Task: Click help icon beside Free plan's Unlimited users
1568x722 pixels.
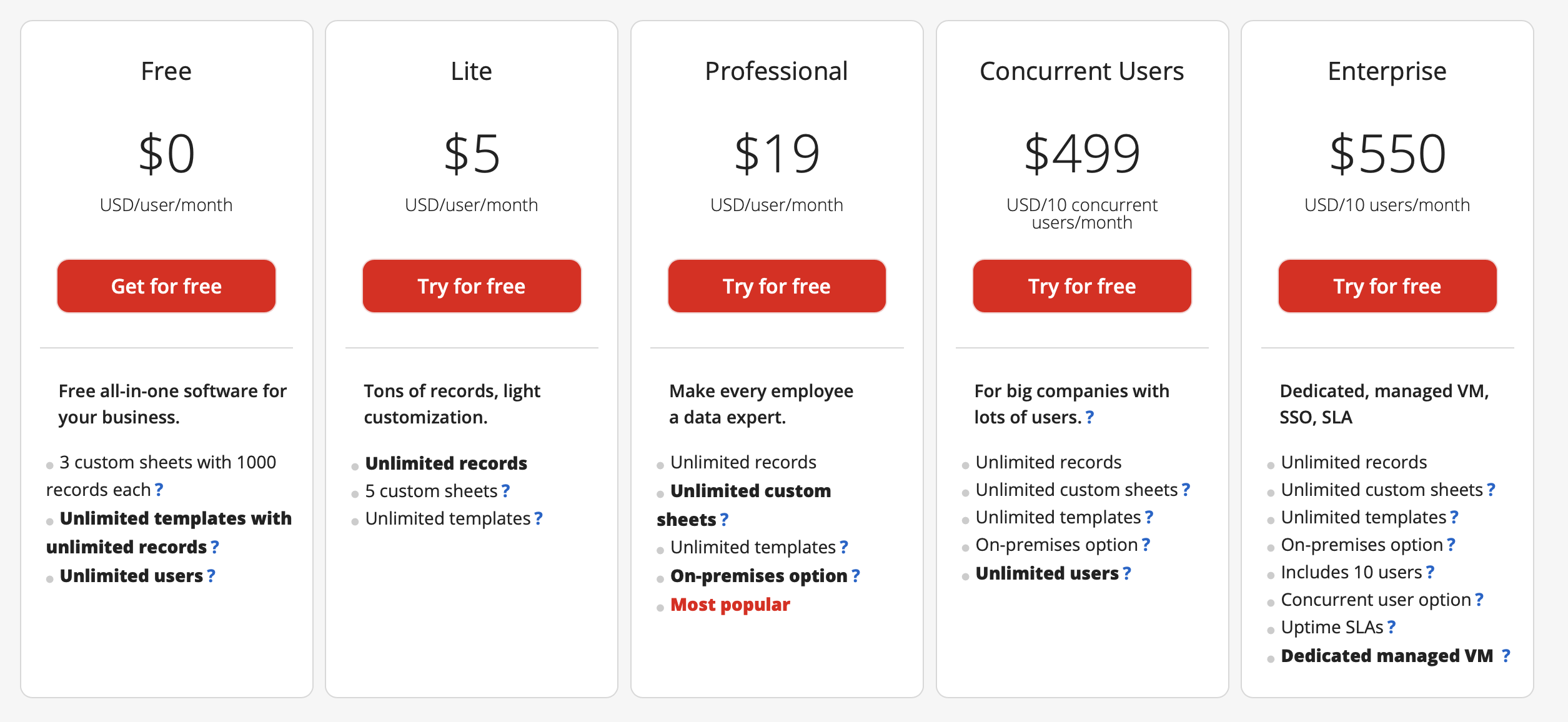Action: [x=211, y=576]
